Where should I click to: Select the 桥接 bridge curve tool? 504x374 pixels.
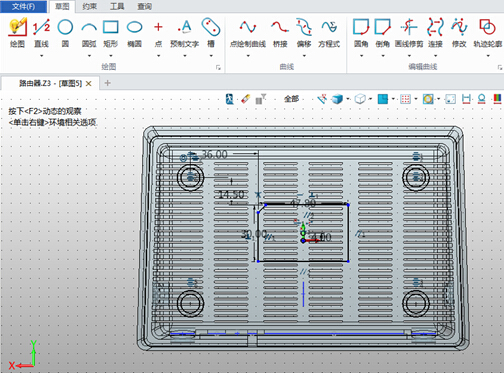click(280, 33)
